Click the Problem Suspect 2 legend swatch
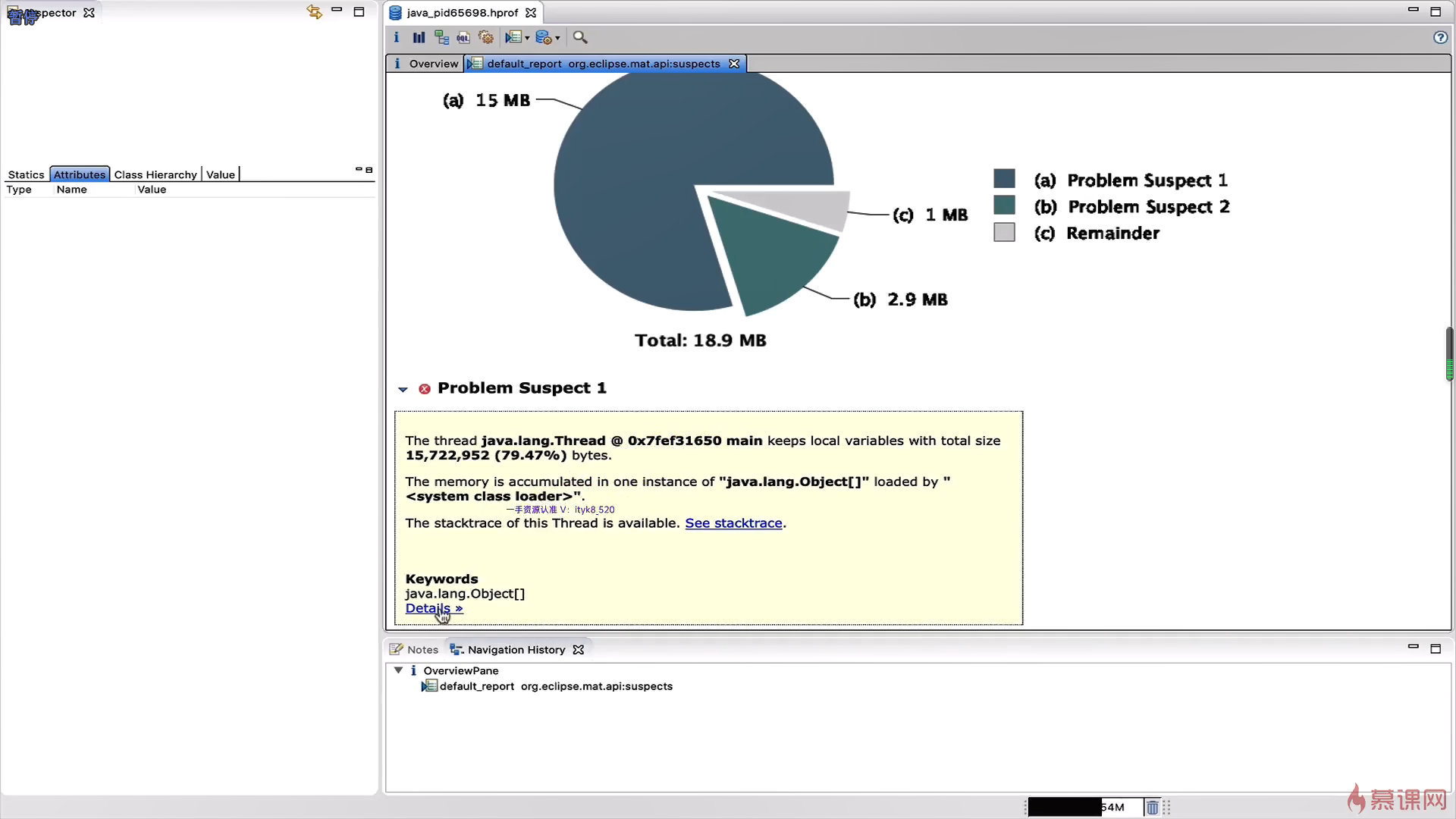The width and height of the screenshot is (1456, 819). pos(1004,206)
